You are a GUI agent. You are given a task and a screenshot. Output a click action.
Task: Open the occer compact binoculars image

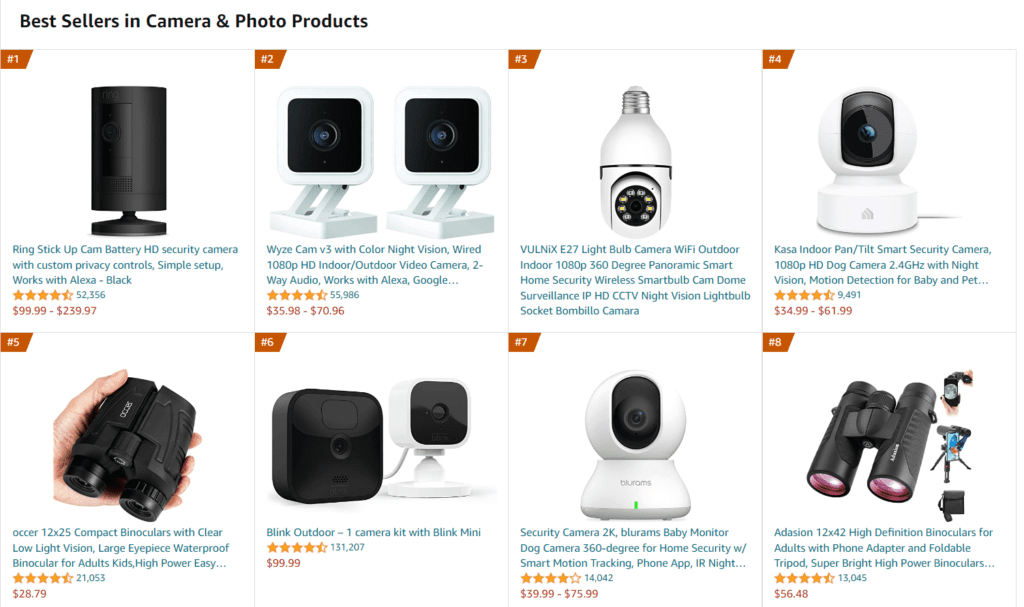click(x=127, y=444)
